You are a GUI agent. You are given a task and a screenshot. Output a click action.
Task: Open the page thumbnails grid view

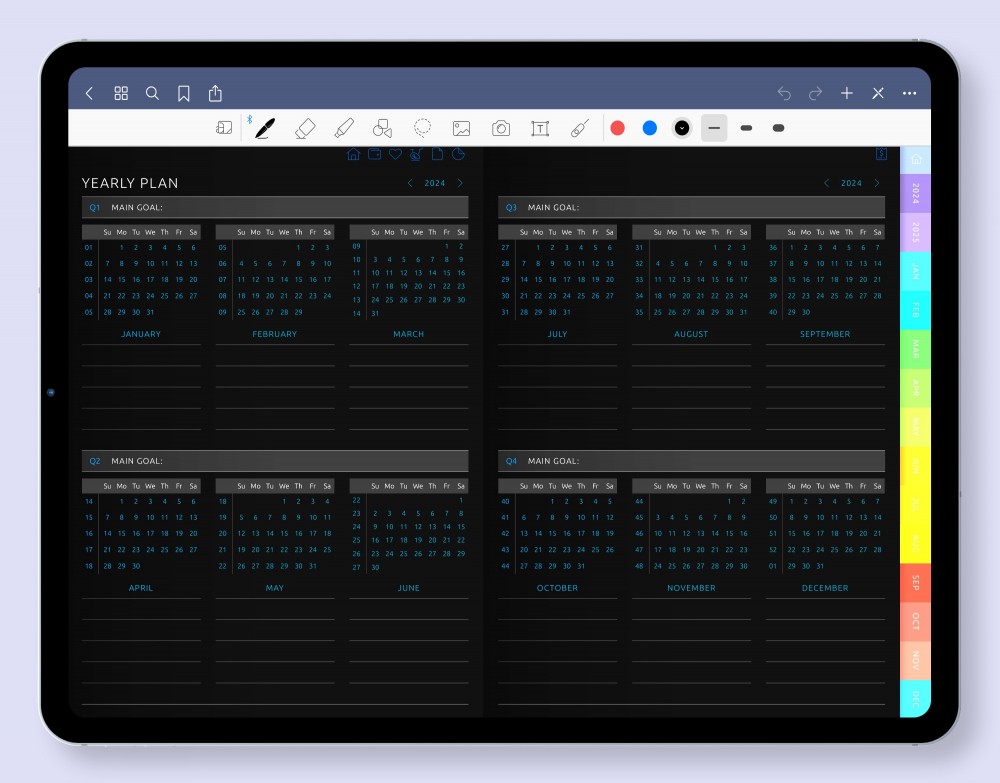click(121, 94)
